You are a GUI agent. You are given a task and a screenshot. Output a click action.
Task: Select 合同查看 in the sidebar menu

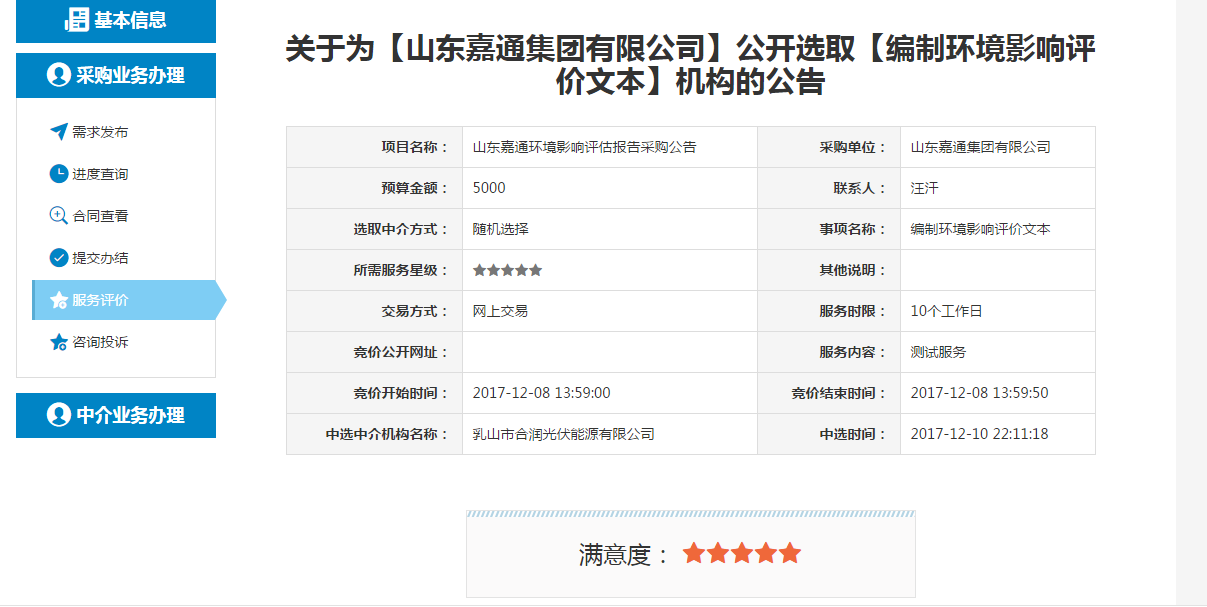[100, 216]
